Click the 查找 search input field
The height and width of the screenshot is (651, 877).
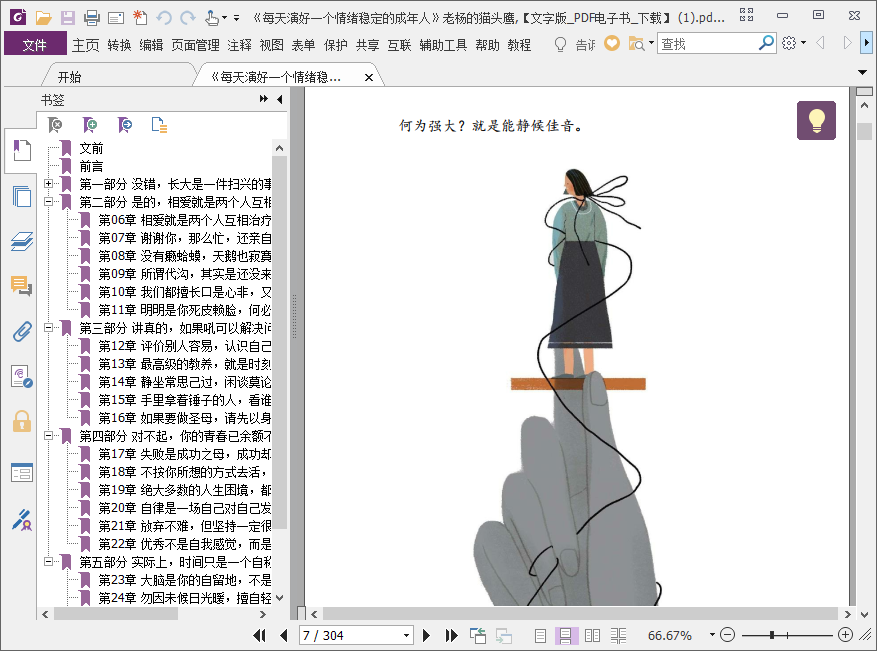click(x=707, y=43)
